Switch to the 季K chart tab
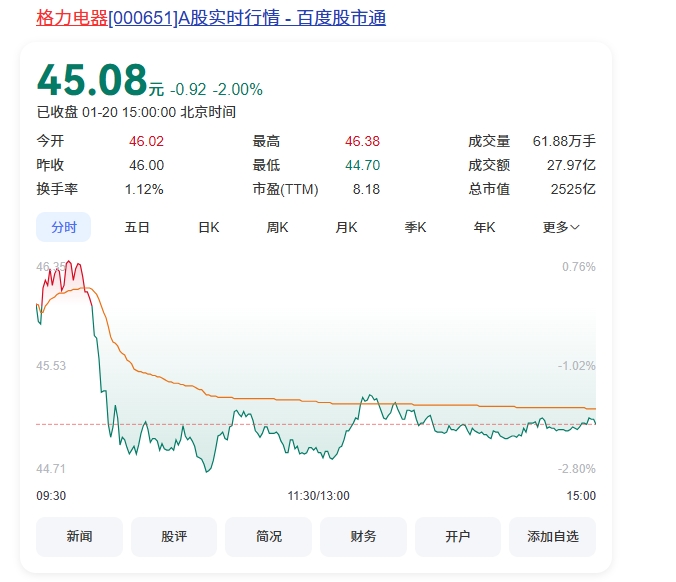The height and width of the screenshot is (582, 676). [416, 227]
